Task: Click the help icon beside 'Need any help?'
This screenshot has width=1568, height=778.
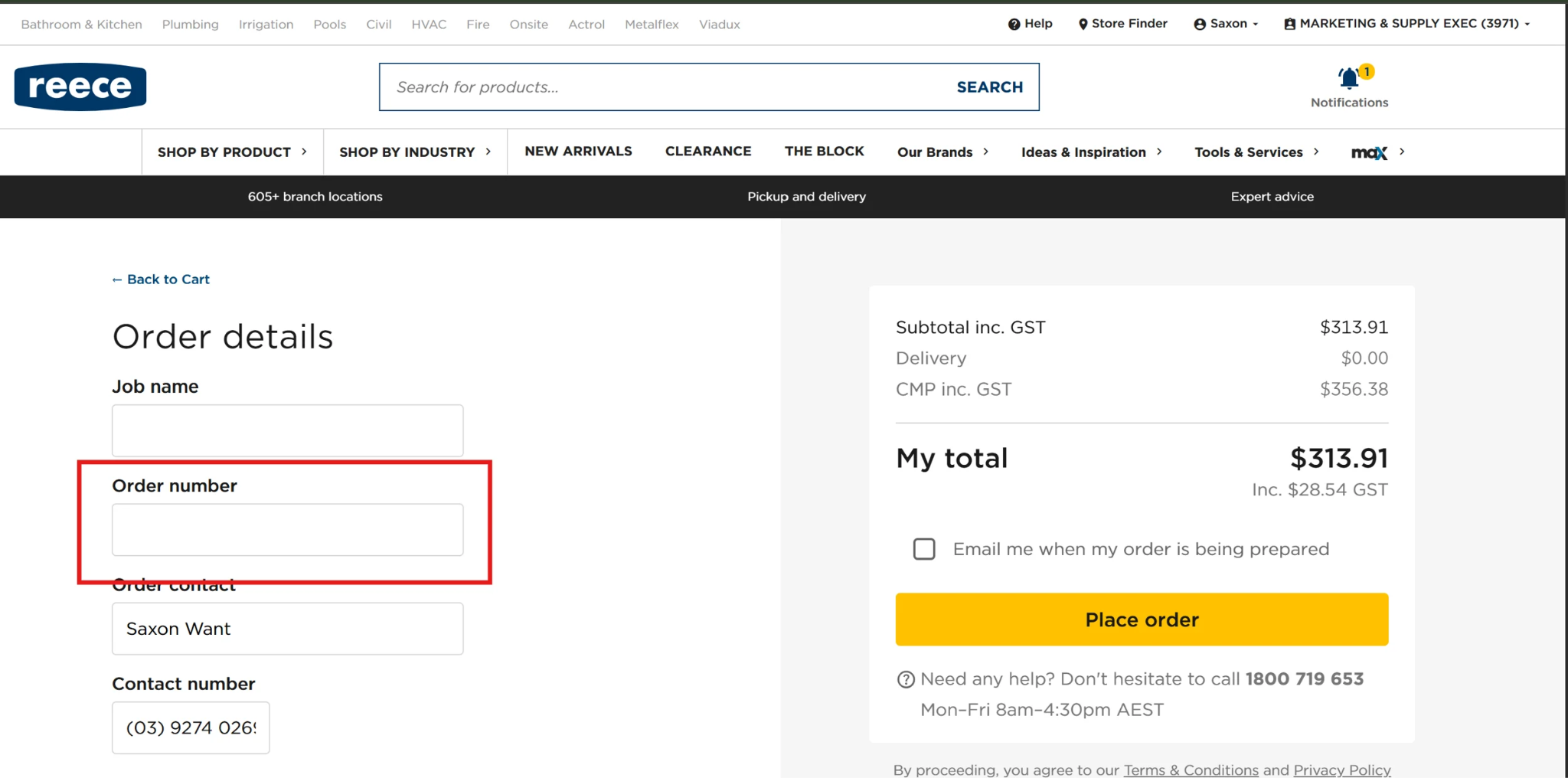Action: click(906, 680)
